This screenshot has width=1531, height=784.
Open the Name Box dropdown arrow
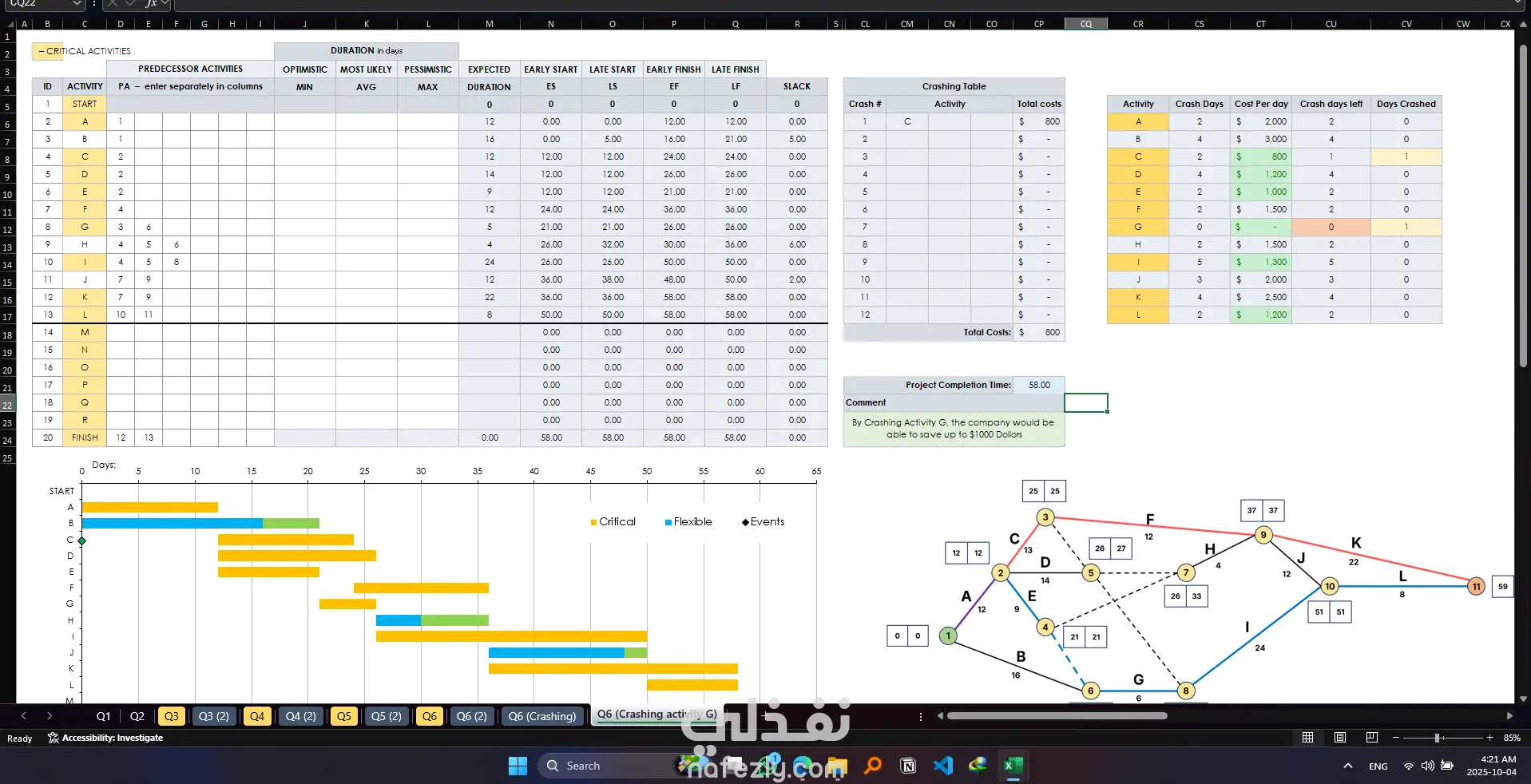coord(77,4)
